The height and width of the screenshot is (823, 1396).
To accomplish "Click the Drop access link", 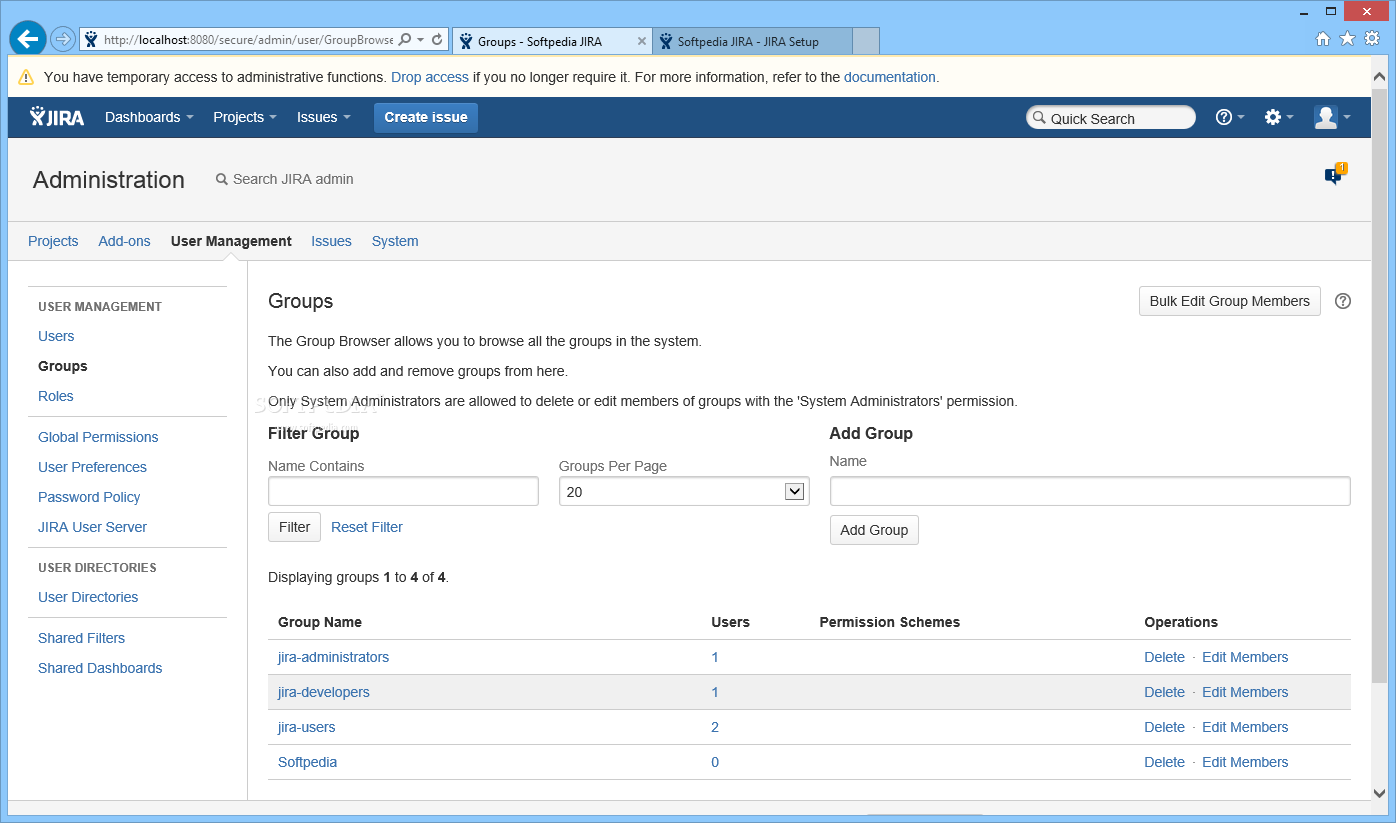I will tap(430, 77).
